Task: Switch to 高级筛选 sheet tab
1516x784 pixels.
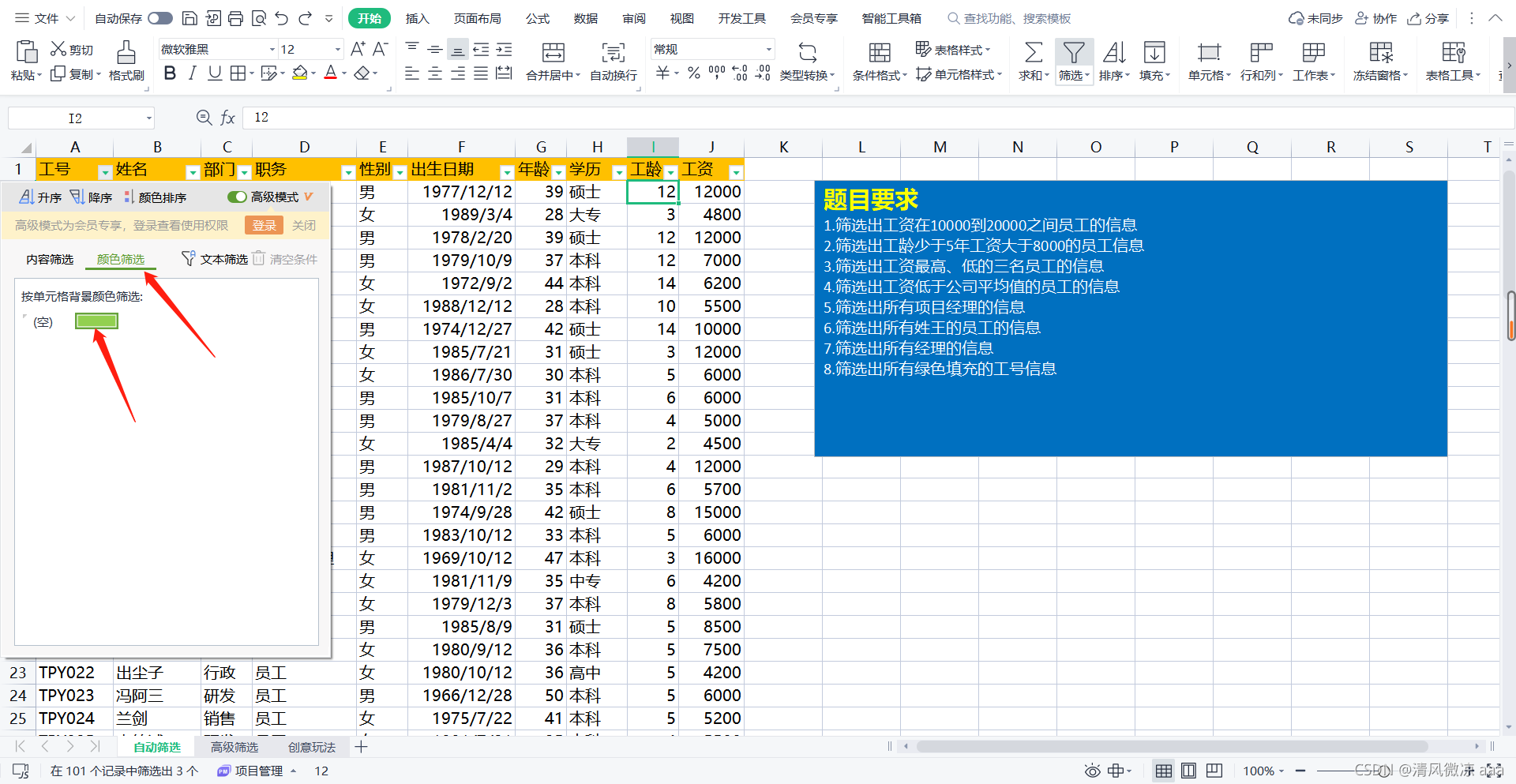Action: point(235,747)
